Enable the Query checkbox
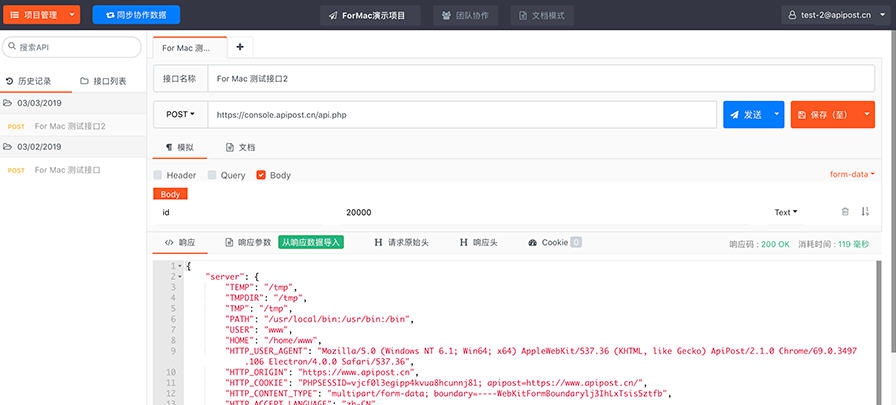This screenshot has width=896, height=405. (212, 175)
